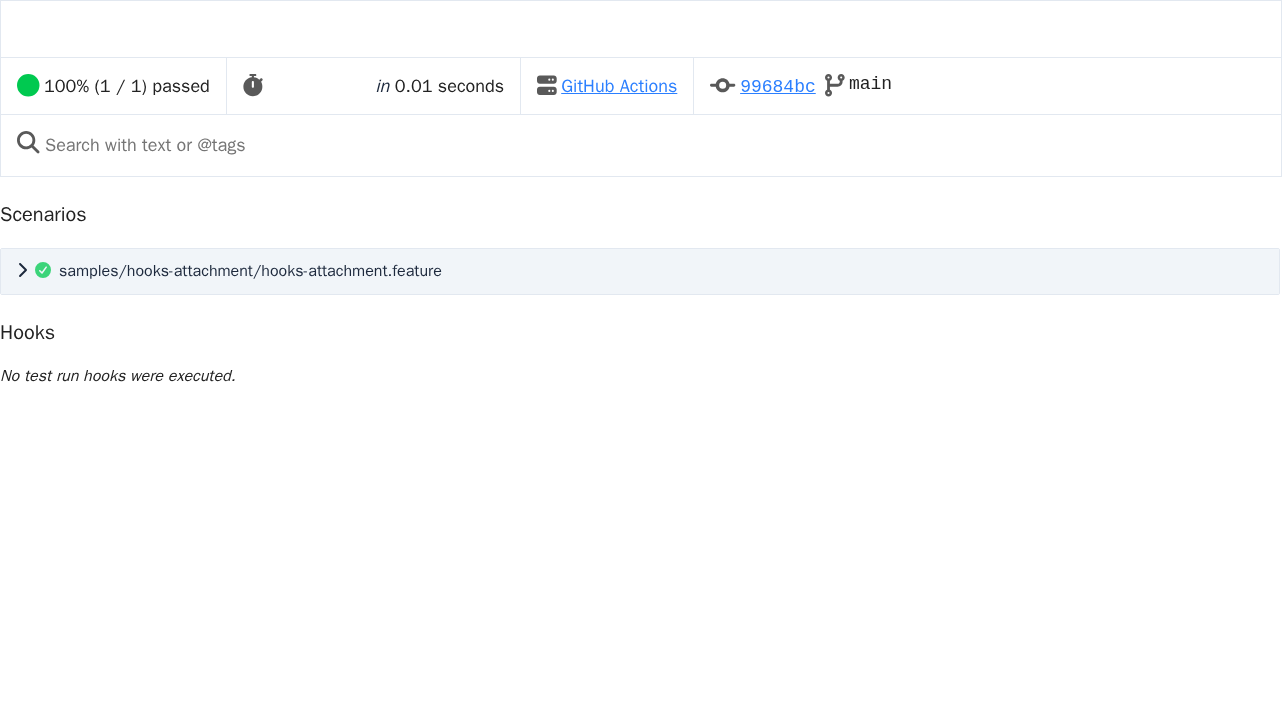Click the green passed status circle
Screen dimensions: 1282x720
28,86
